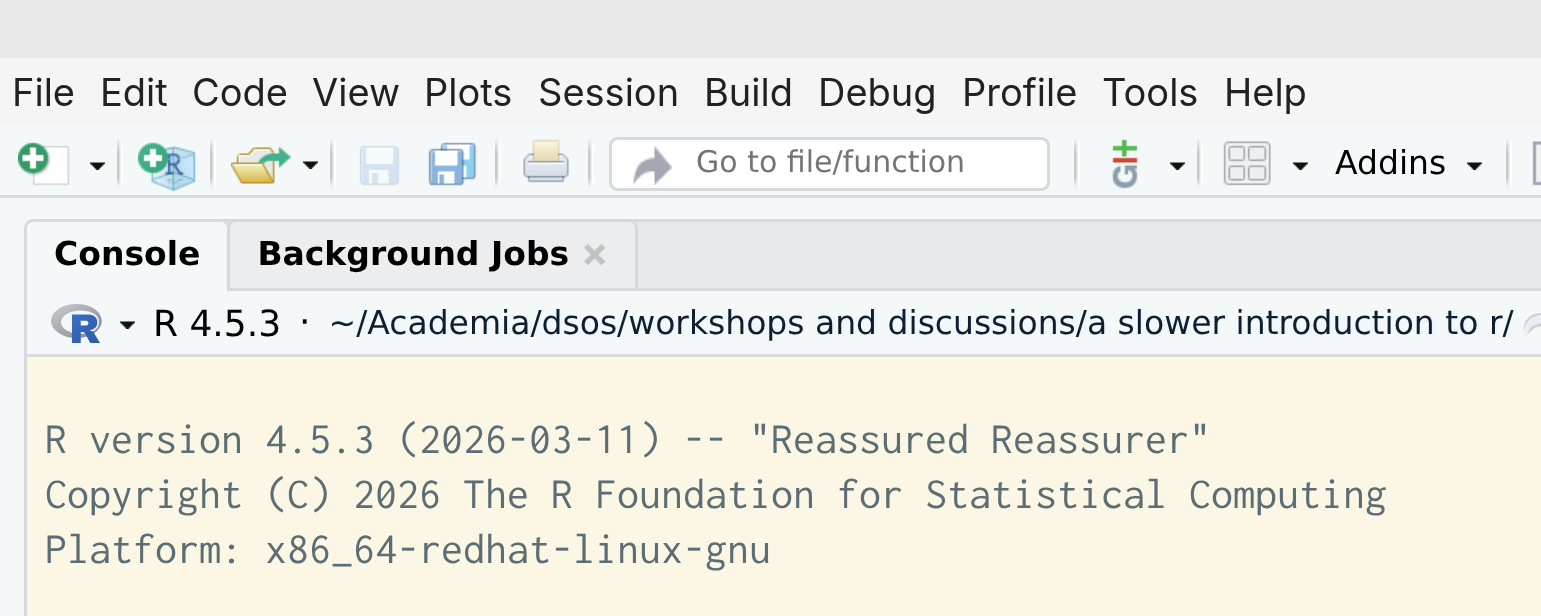Click the workspace panes grid icon
The image size is (1541, 616).
pos(1247,164)
